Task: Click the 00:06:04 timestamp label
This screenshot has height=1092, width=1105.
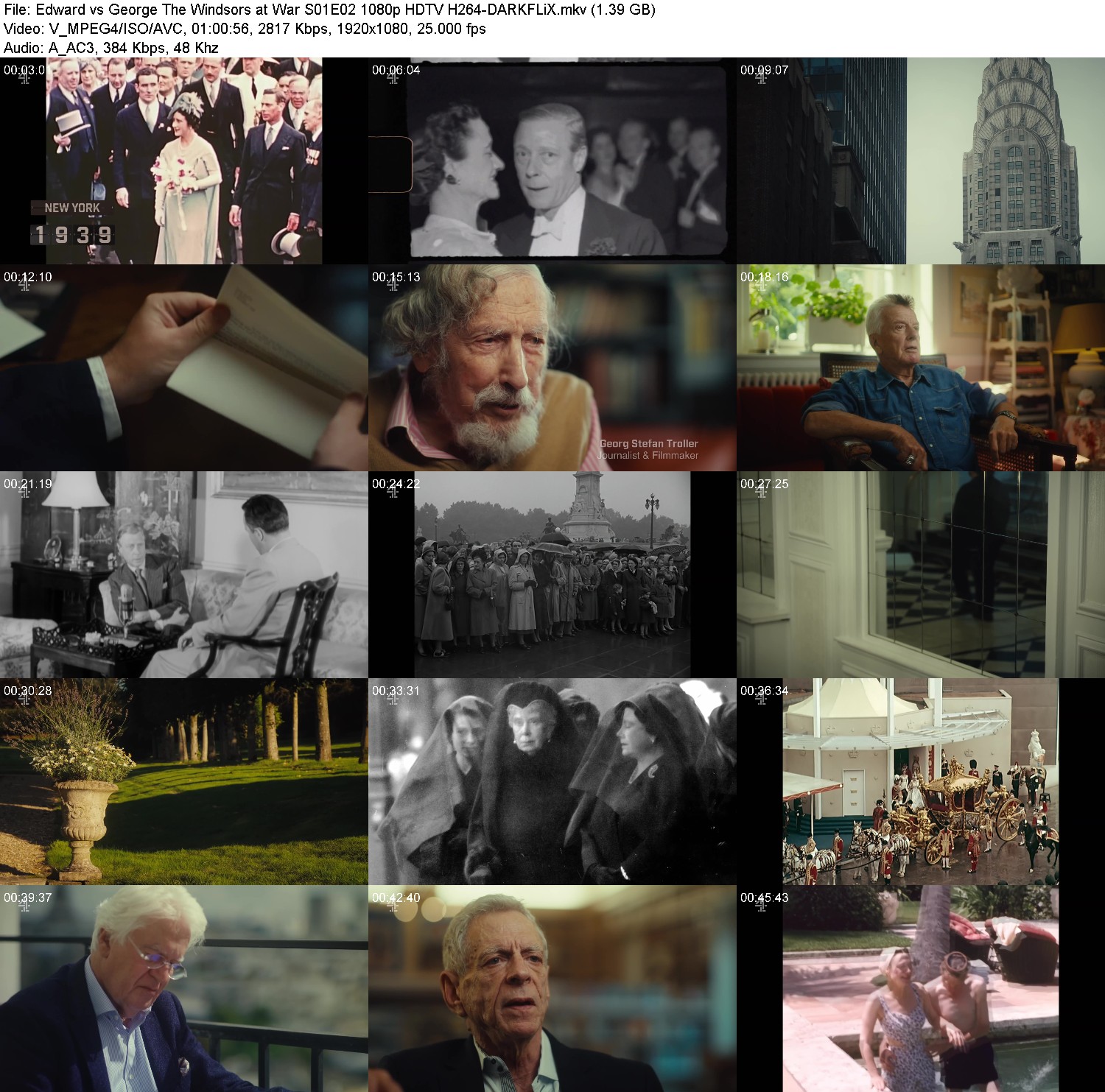Action: pyautogui.click(x=396, y=70)
